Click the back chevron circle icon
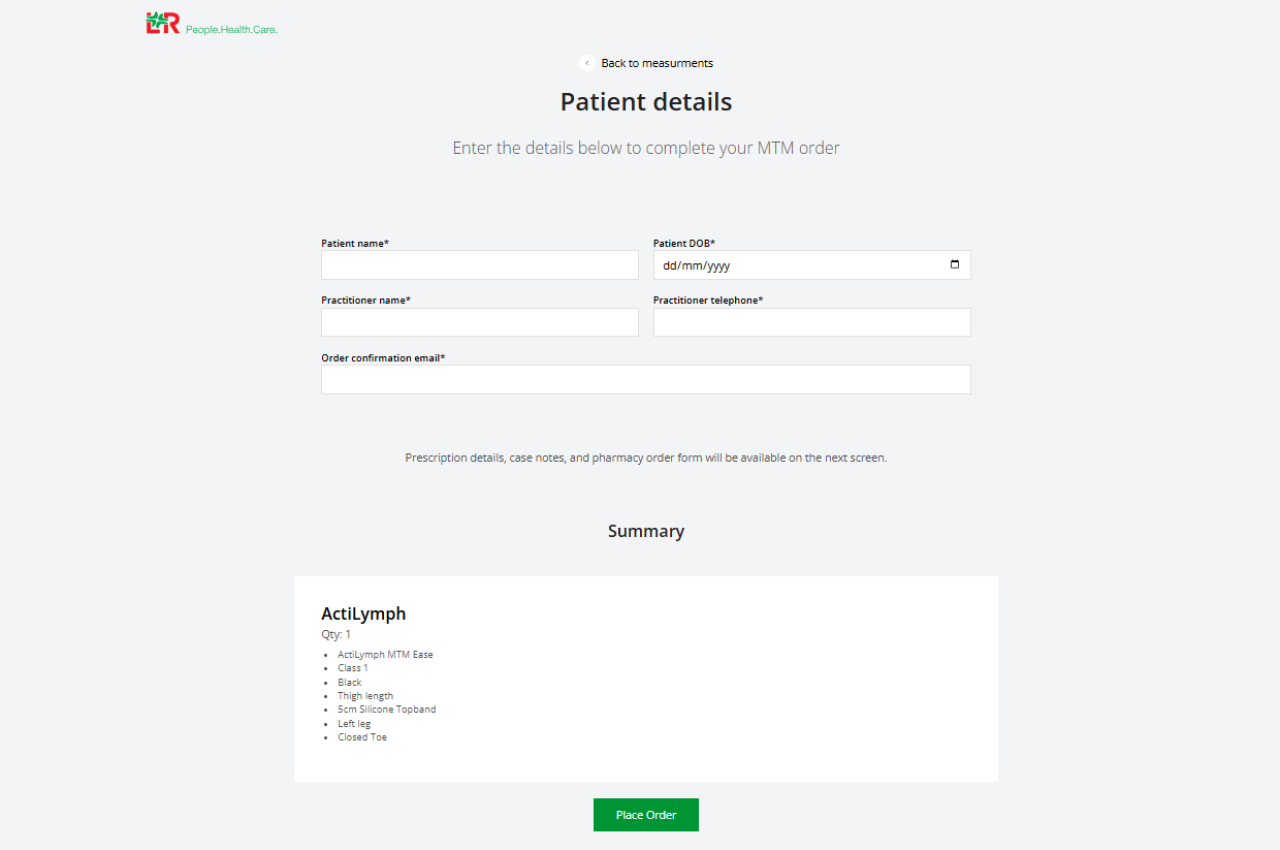Image resolution: width=1280 pixels, height=850 pixels. (x=587, y=63)
